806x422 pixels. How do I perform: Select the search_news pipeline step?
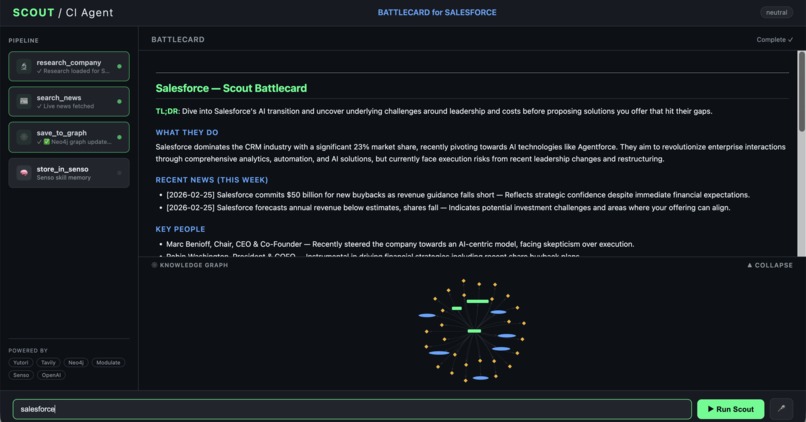69,102
